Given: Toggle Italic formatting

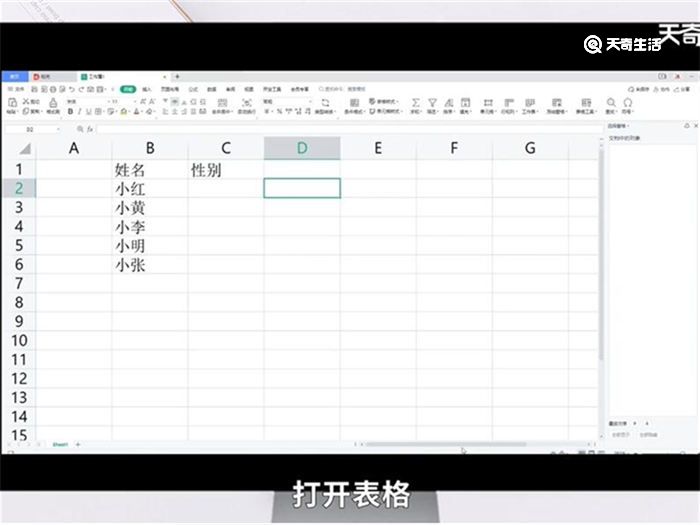Looking at the screenshot, I should 79,112.
